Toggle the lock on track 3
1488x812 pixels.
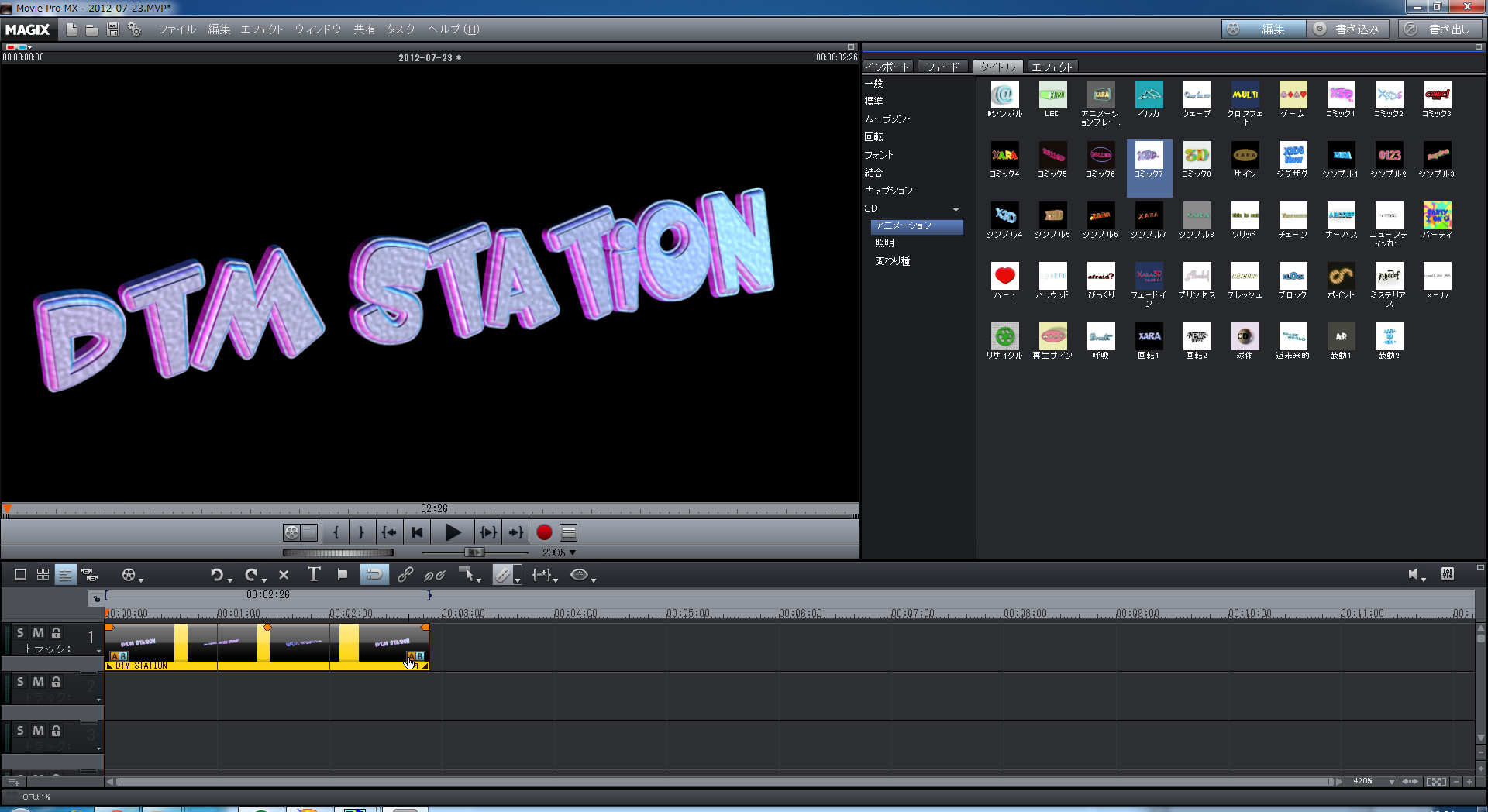(x=56, y=731)
